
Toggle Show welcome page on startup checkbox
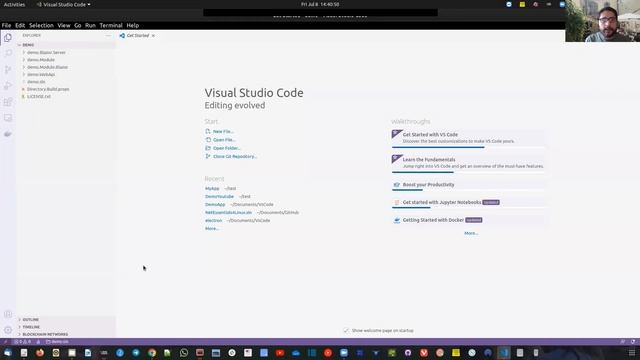click(x=346, y=330)
